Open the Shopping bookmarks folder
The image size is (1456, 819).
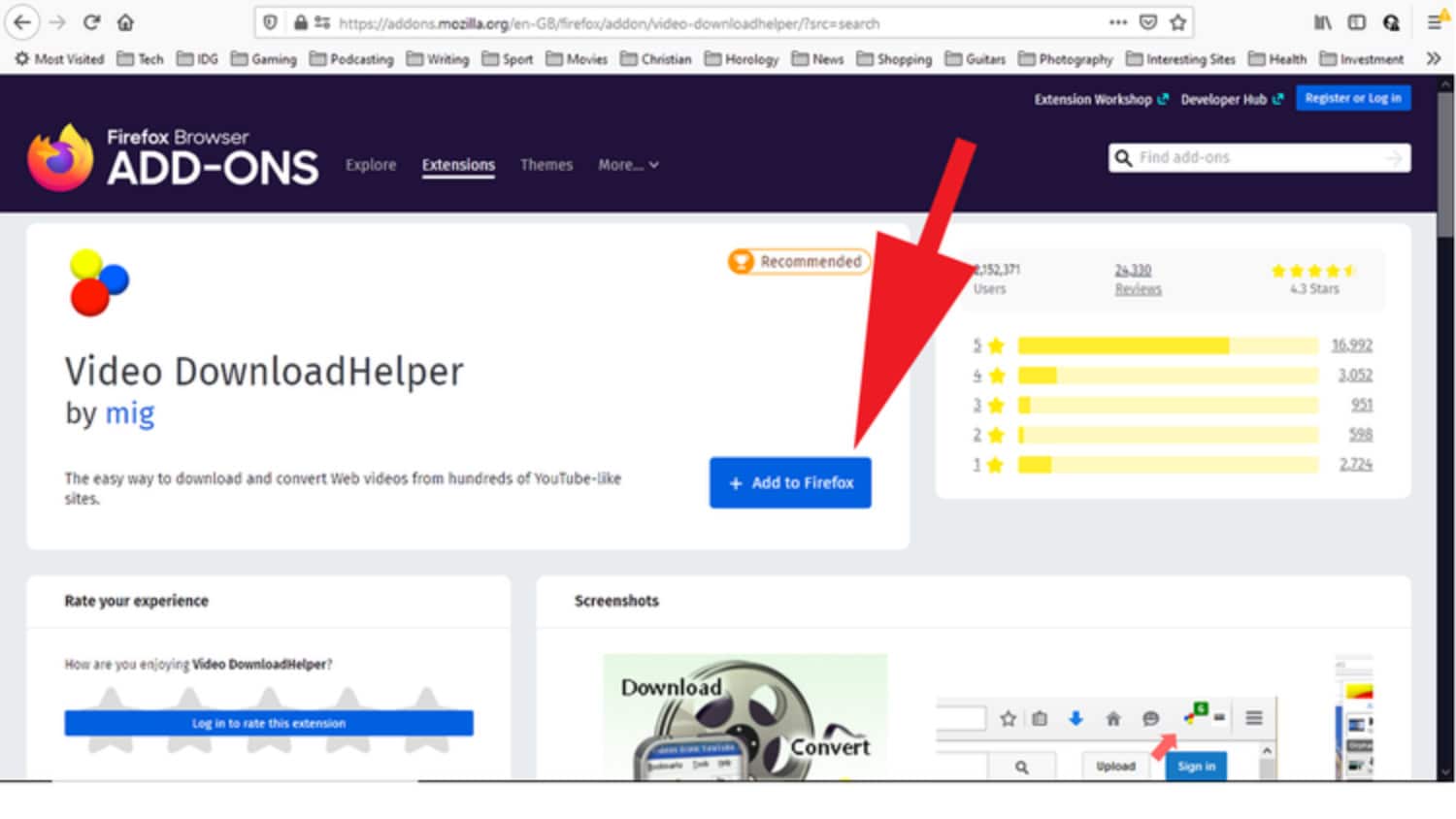[894, 59]
